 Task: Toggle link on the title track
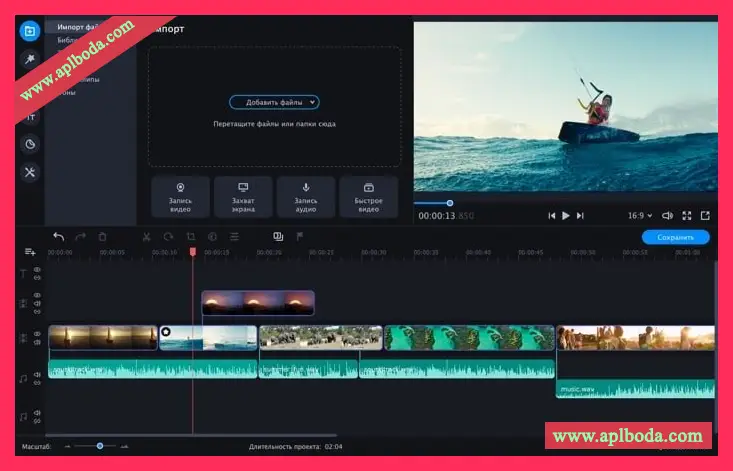pos(37,278)
